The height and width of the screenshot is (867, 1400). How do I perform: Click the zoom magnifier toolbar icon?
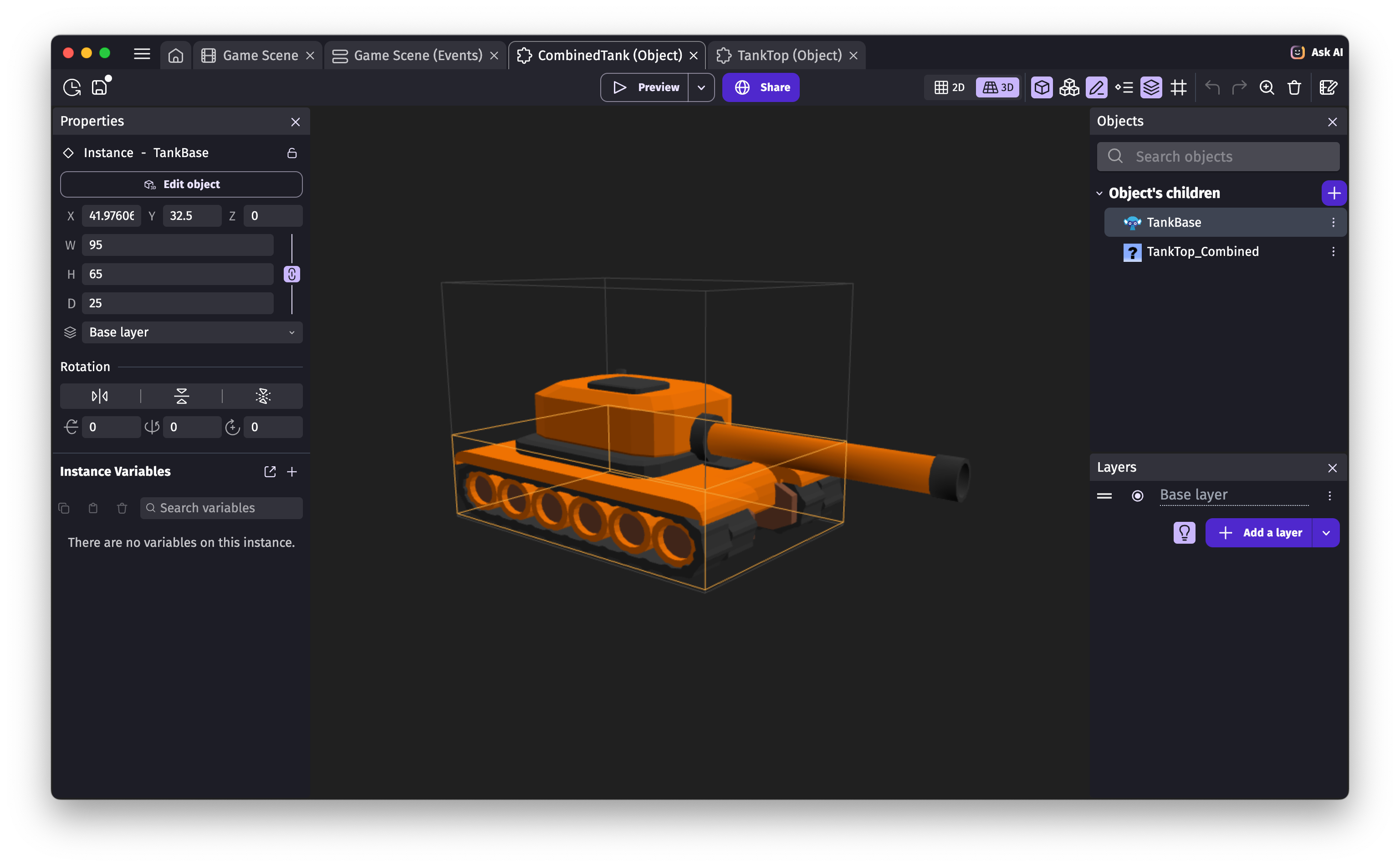click(1267, 87)
